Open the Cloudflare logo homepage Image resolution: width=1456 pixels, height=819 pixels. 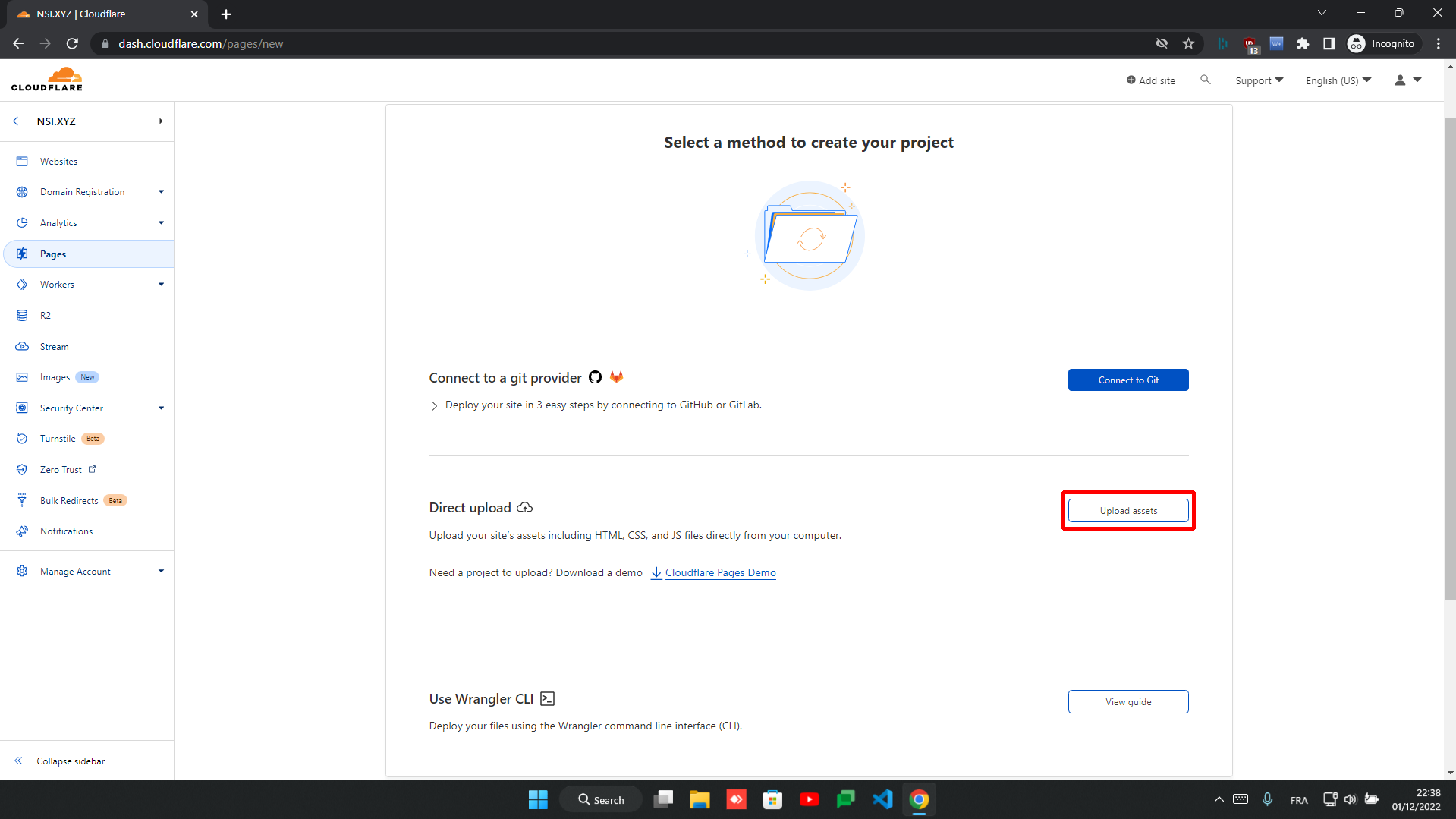click(46, 79)
